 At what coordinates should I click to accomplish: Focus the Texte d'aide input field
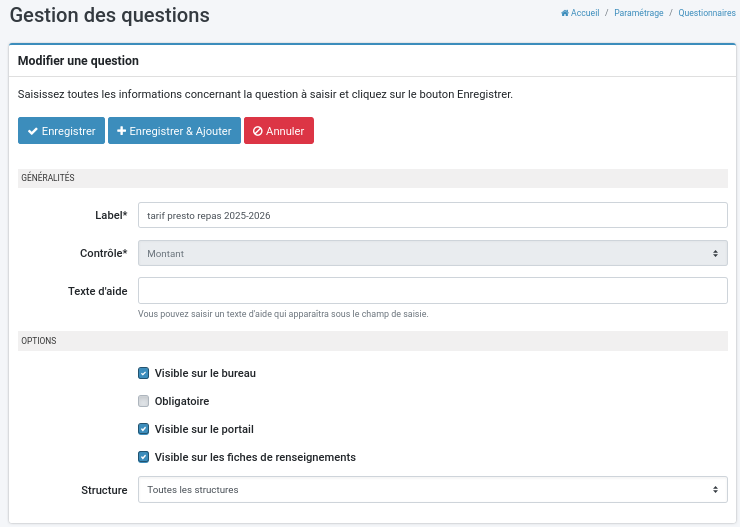[433, 291]
